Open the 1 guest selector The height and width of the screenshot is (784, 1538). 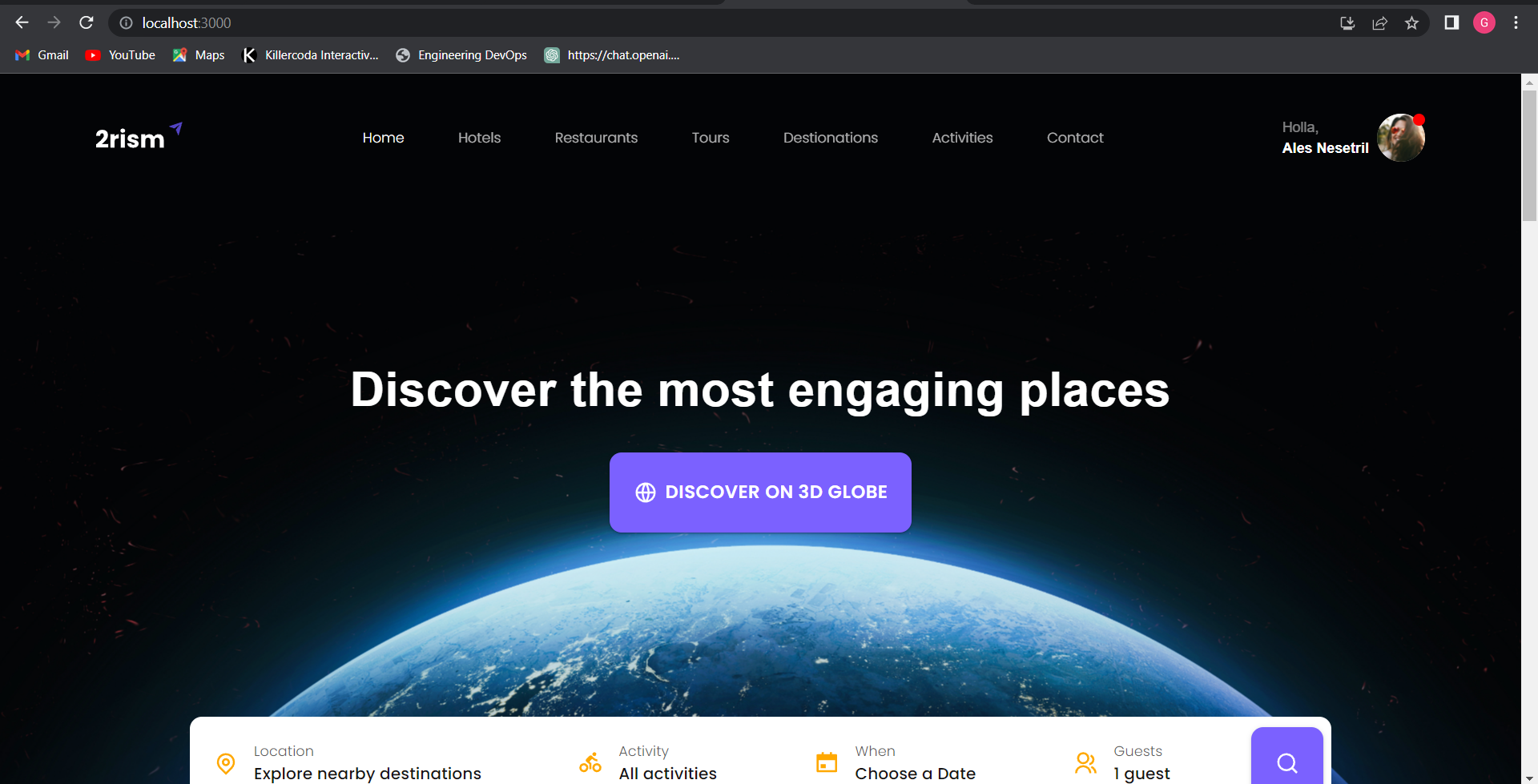pos(1141,773)
